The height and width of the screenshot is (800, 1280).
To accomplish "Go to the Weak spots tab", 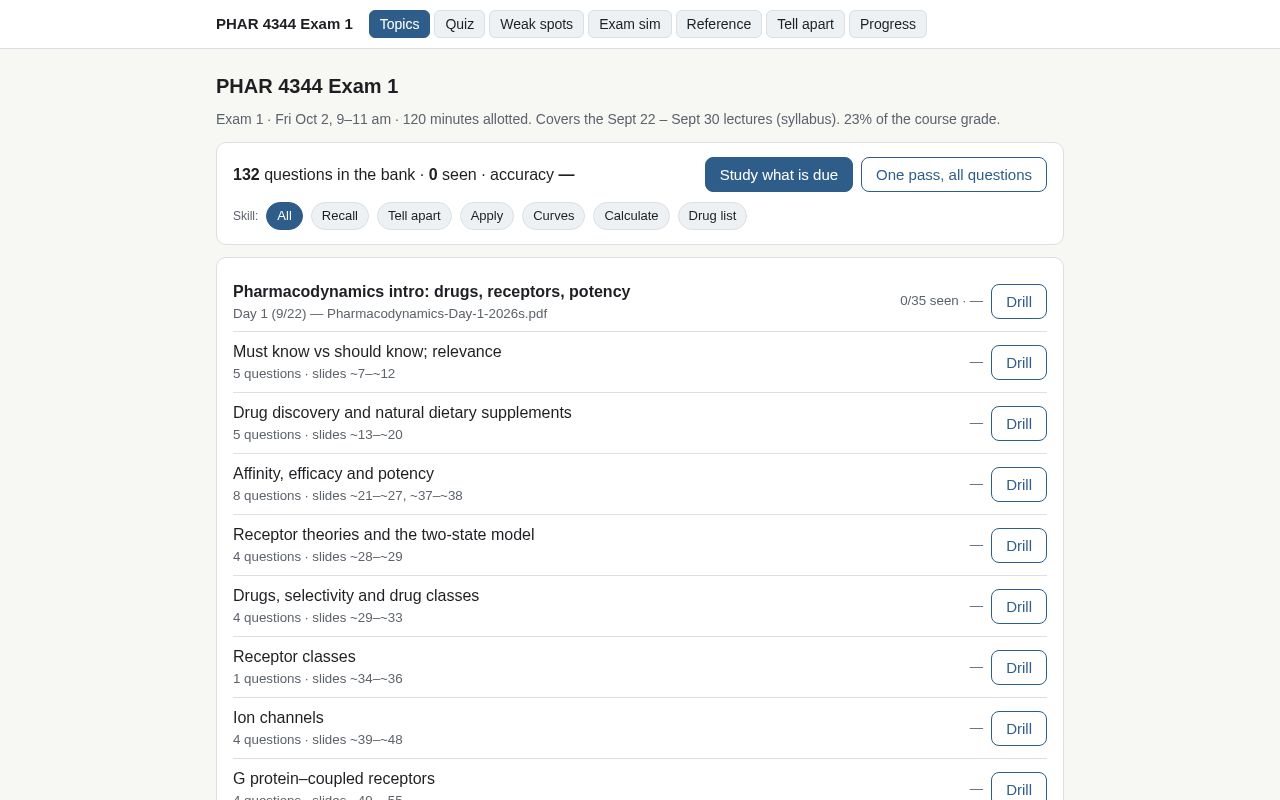I will click(x=536, y=24).
